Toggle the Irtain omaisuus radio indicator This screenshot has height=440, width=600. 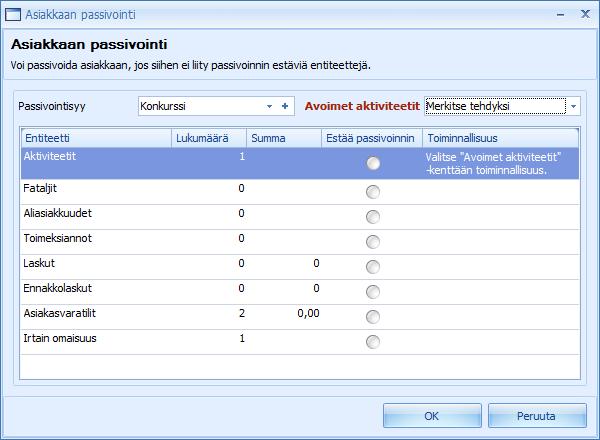point(373,342)
